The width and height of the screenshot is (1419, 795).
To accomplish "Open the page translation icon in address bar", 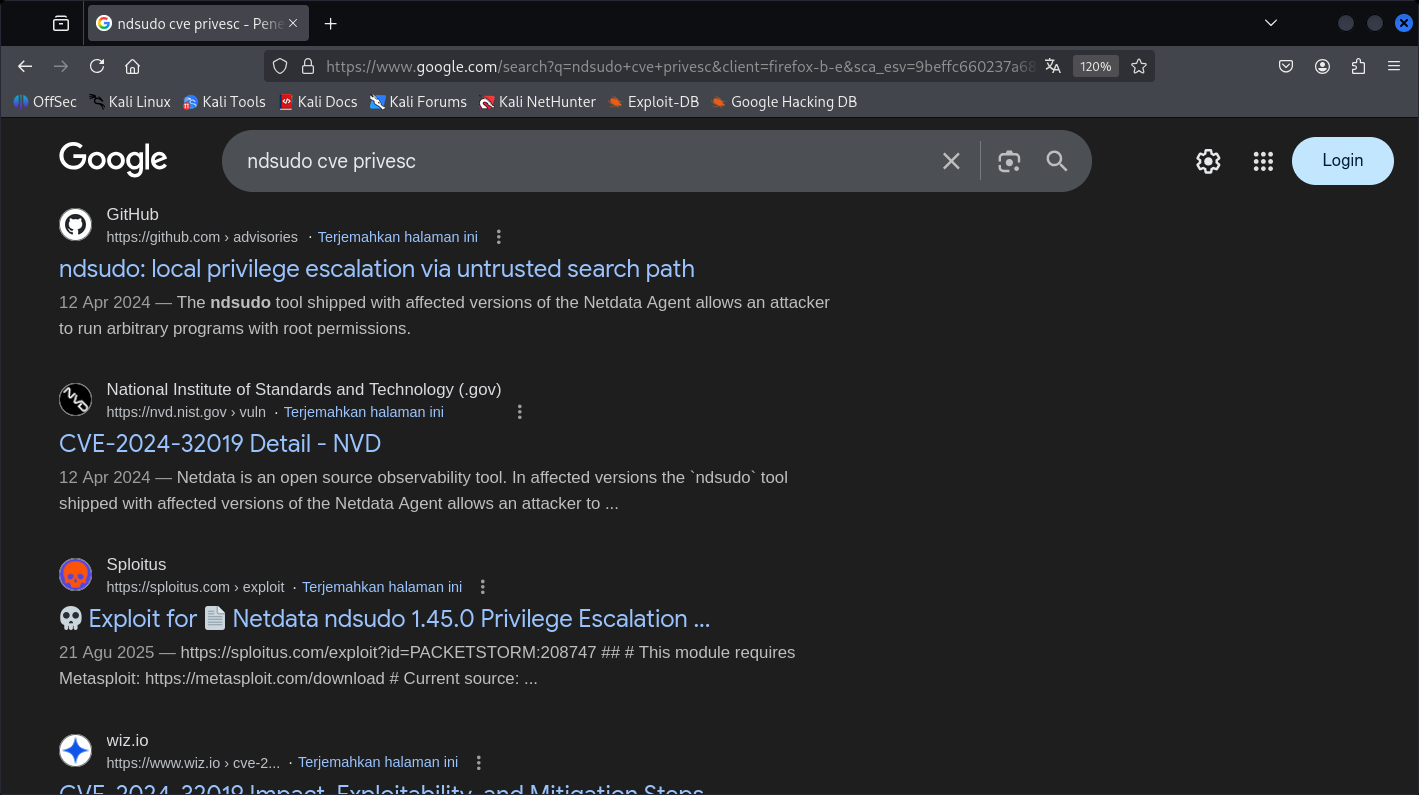I will click(x=1052, y=67).
